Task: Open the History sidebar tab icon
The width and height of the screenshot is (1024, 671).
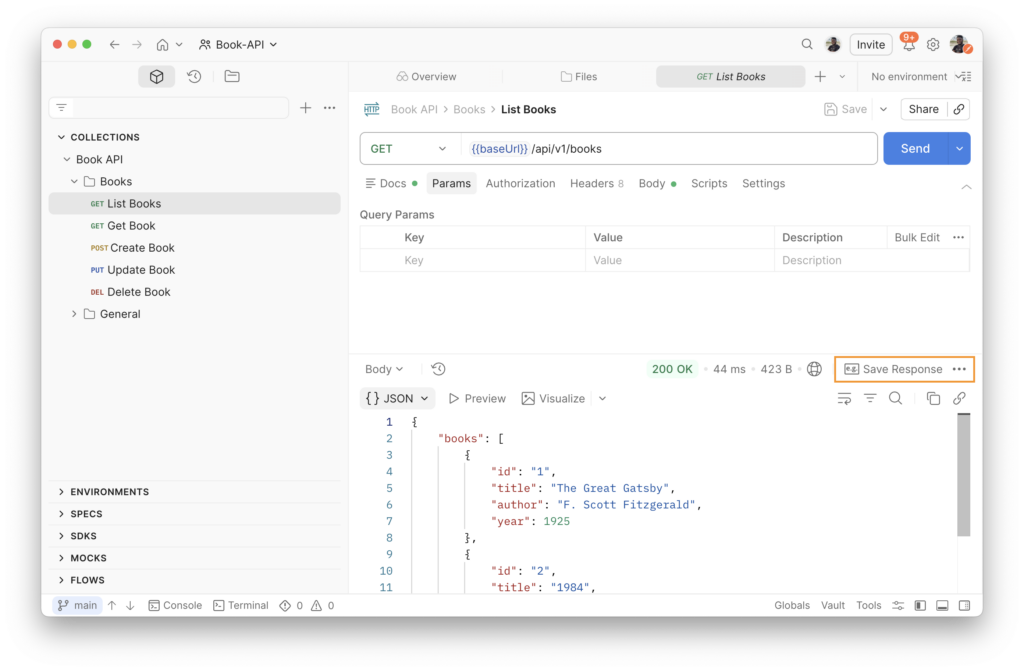Action: 194,76
